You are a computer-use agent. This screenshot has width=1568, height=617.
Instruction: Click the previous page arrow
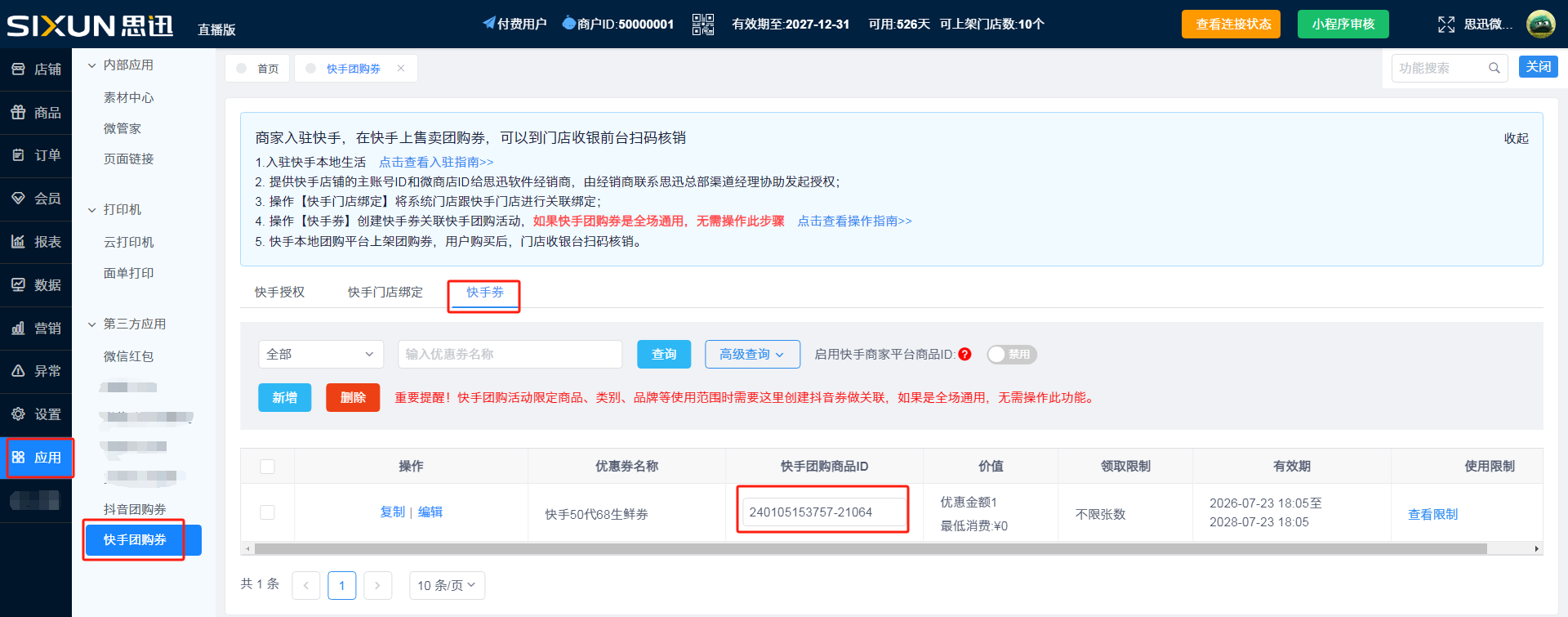(x=306, y=585)
